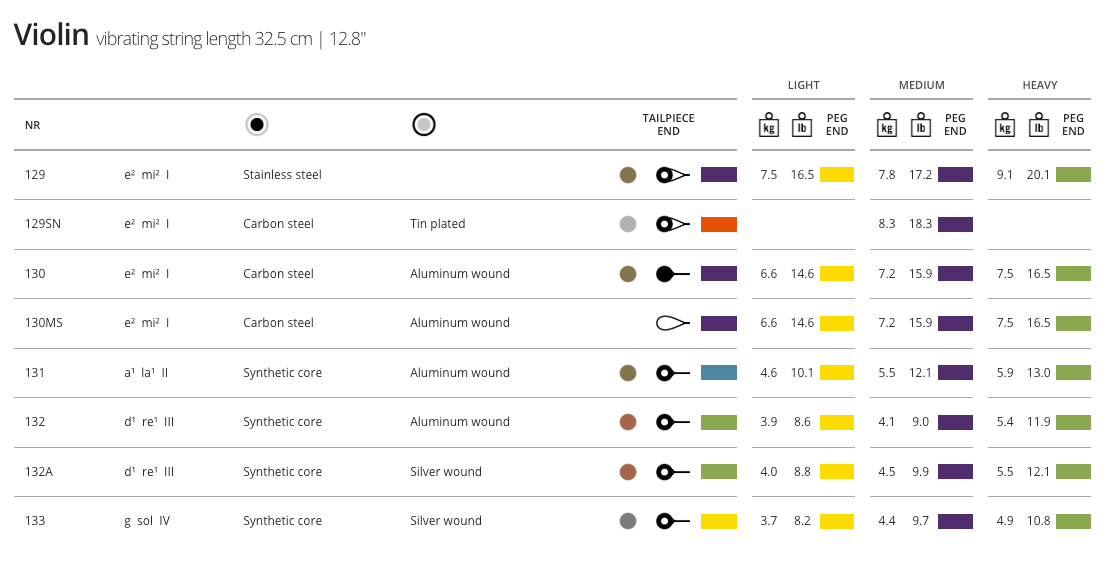Click the green heavy peg swatch in row 129
The width and height of the screenshot is (1107, 568).
(x=1073, y=175)
